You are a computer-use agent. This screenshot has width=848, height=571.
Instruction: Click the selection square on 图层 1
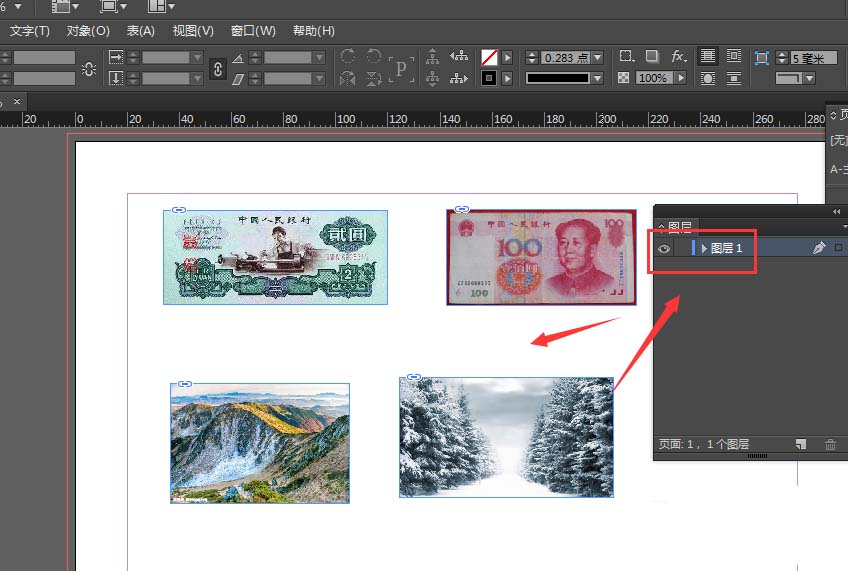(x=838, y=248)
